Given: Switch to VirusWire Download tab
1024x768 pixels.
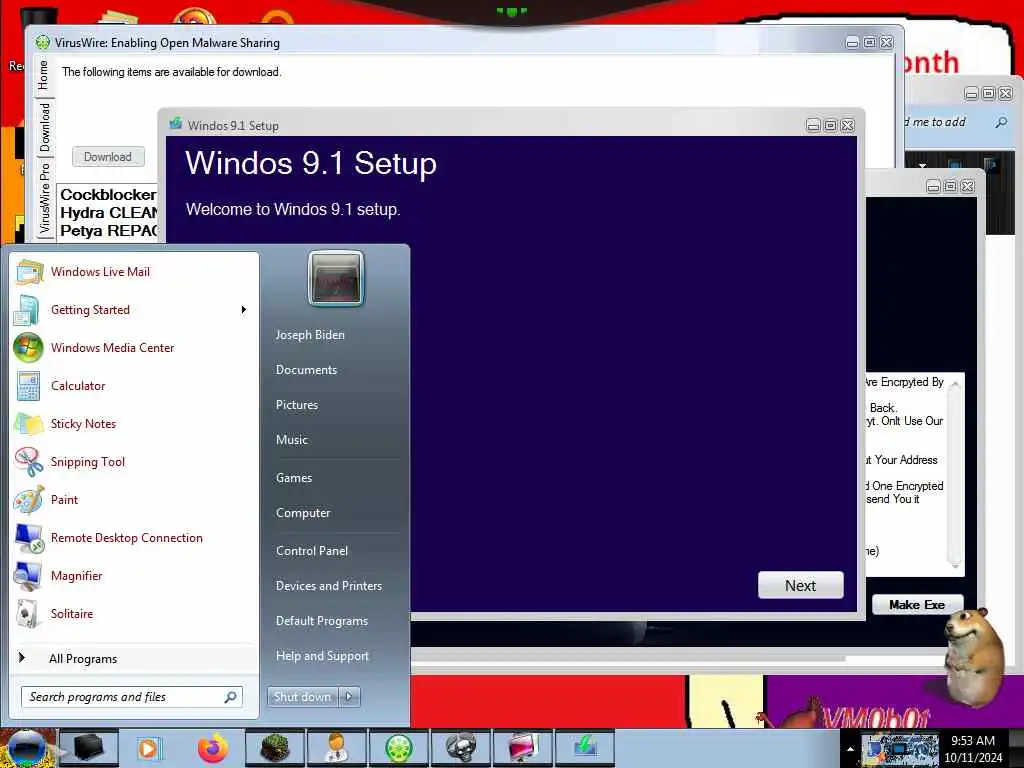Looking at the screenshot, I should [44, 127].
